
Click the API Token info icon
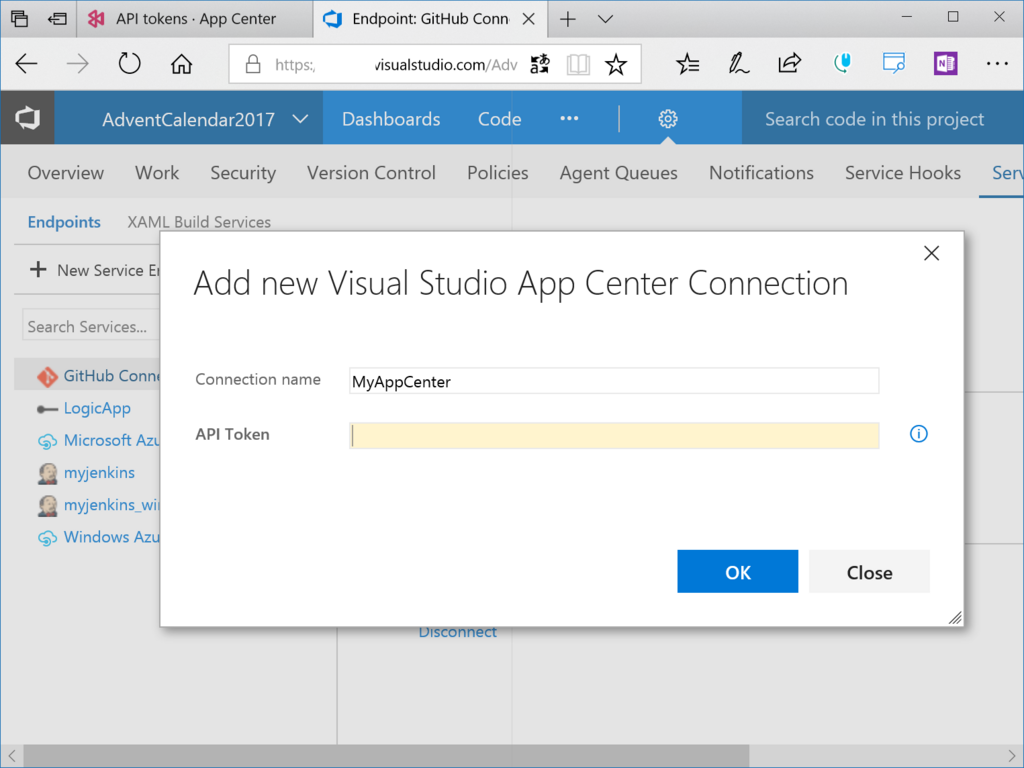919,434
